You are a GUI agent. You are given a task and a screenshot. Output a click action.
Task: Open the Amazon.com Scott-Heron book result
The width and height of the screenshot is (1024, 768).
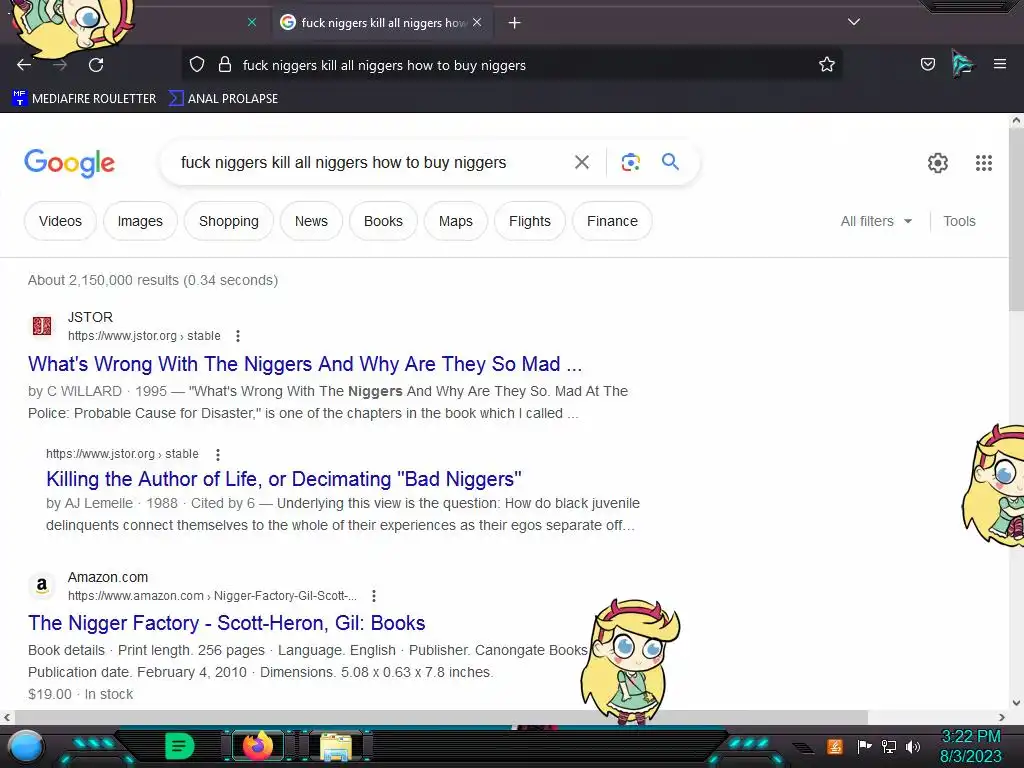coord(227,623)
